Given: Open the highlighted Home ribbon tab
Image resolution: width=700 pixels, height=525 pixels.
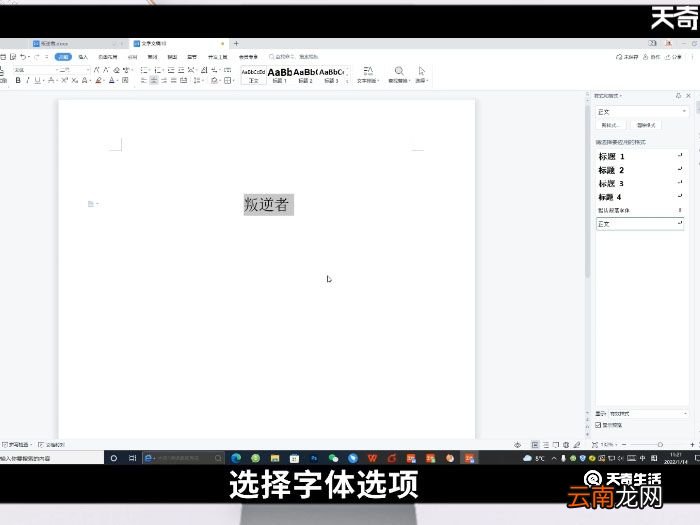Looking at the screenshot, I should click(x=63, y=57).
